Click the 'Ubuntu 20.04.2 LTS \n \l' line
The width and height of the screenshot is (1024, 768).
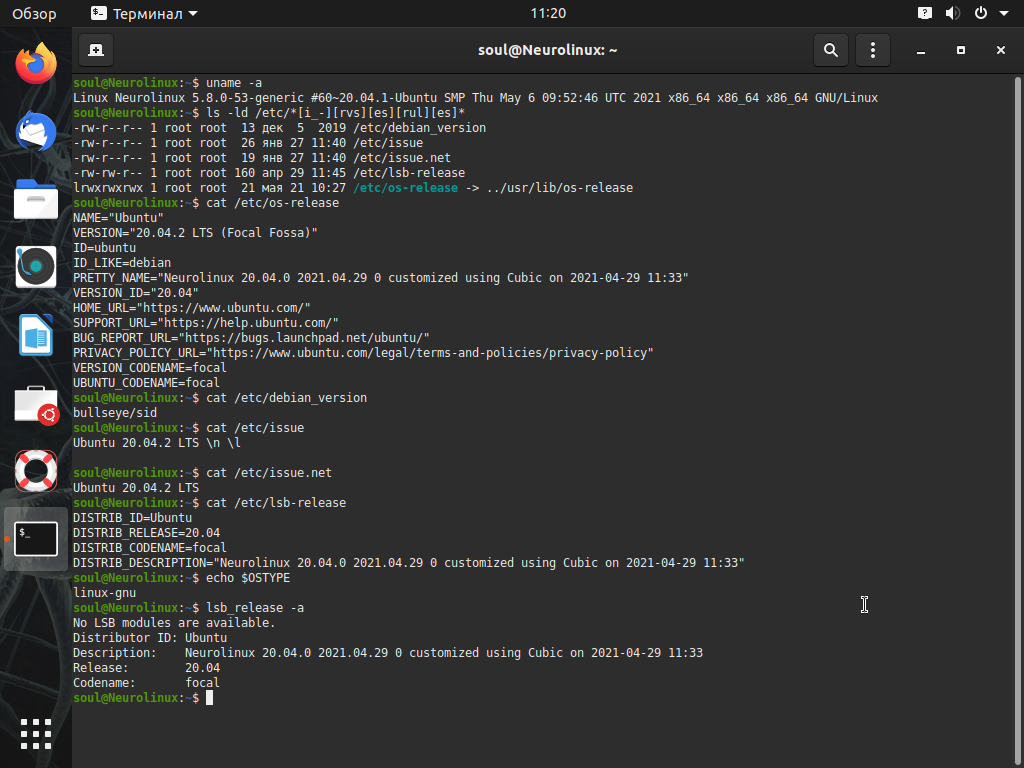pyautogui.click(x=157, y=443)
